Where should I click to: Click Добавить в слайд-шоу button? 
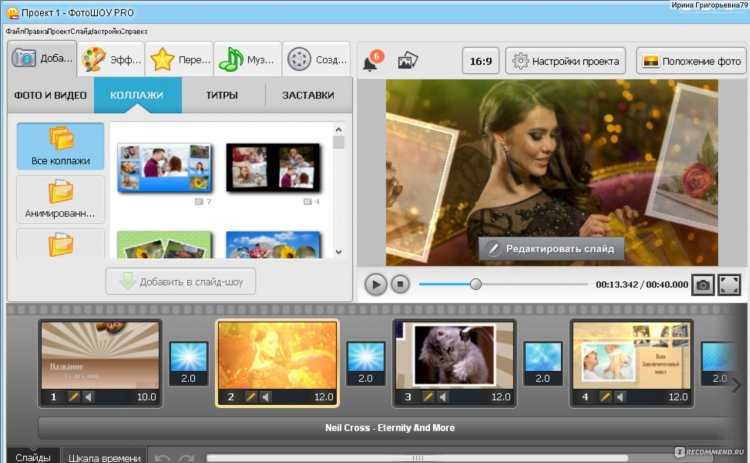click(x=181, y=282)
